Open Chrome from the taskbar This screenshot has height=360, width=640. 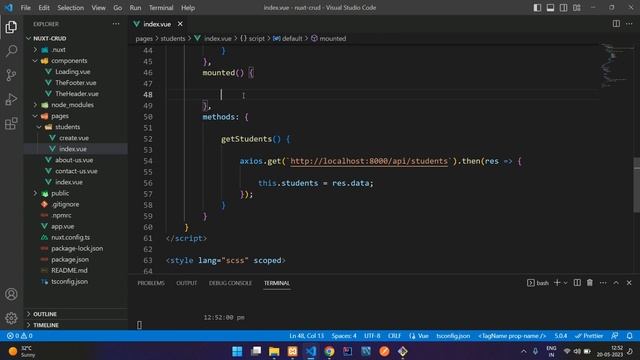329,351
